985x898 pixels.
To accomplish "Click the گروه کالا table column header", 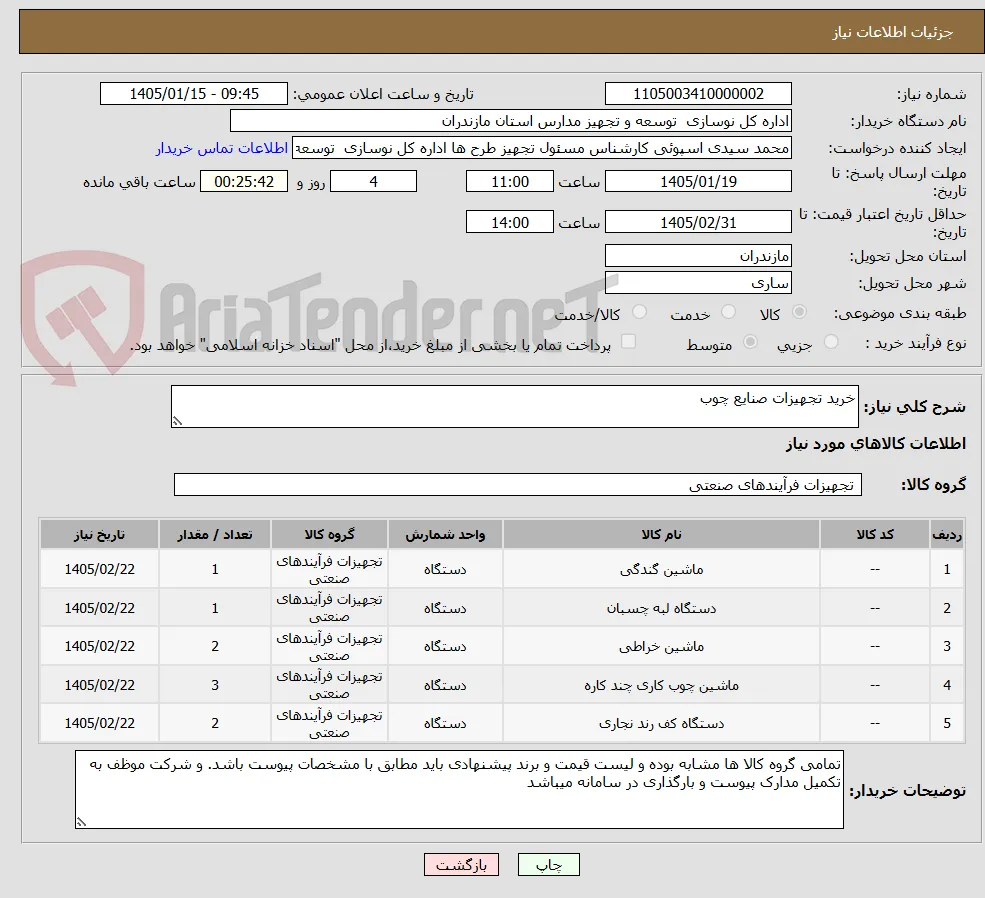I will pos(329,534).
